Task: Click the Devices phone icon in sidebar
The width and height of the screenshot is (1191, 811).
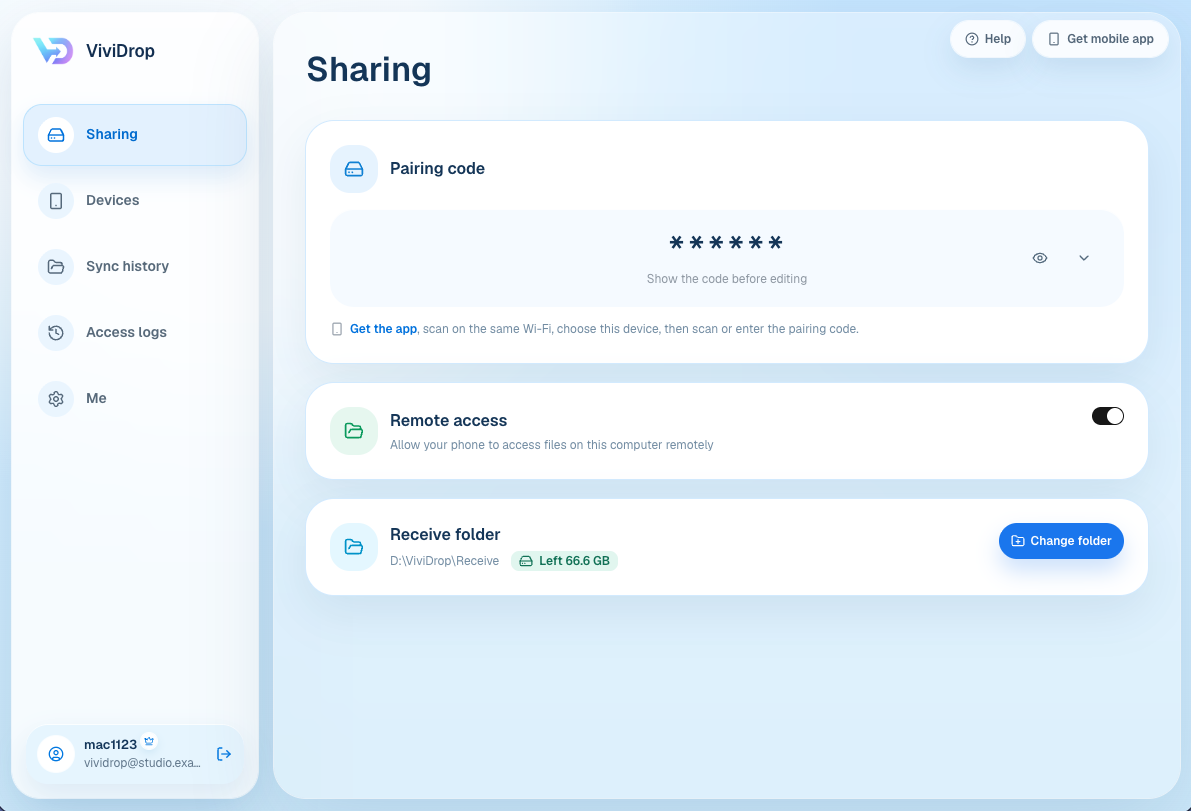Action: 56,201
